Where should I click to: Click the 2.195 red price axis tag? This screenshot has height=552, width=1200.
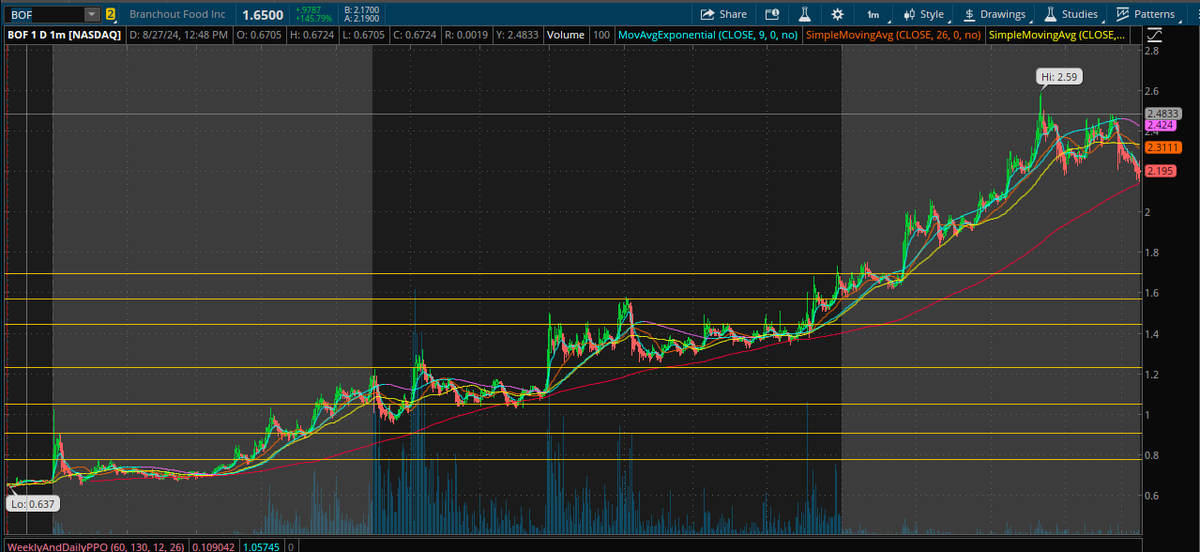1160,171
